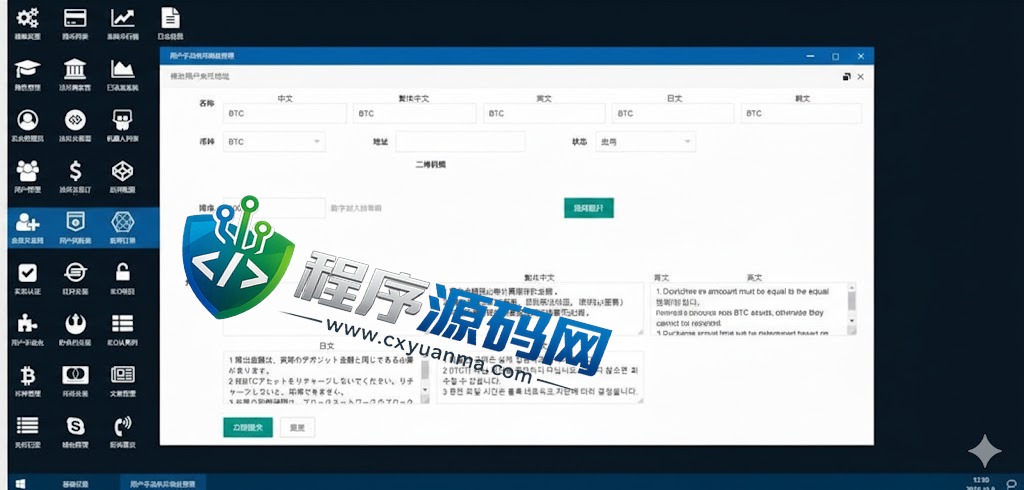This screenshot has width=1024, height=490.
Task: Open the BTC currency dropdown
Action: click(x=274, y=141)
